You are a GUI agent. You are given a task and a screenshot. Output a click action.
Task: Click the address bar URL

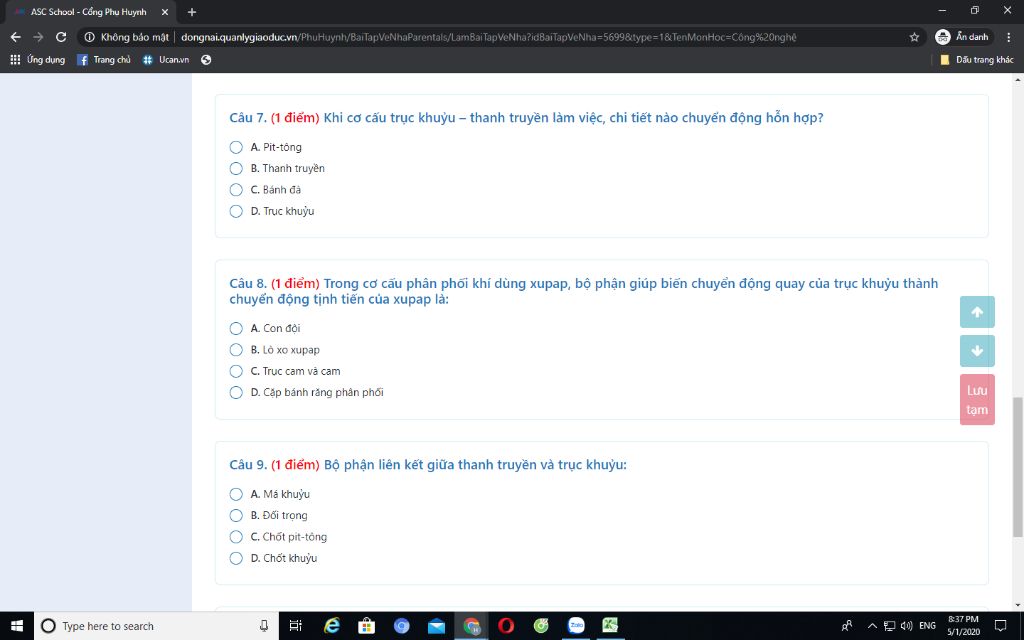[488, 37]
